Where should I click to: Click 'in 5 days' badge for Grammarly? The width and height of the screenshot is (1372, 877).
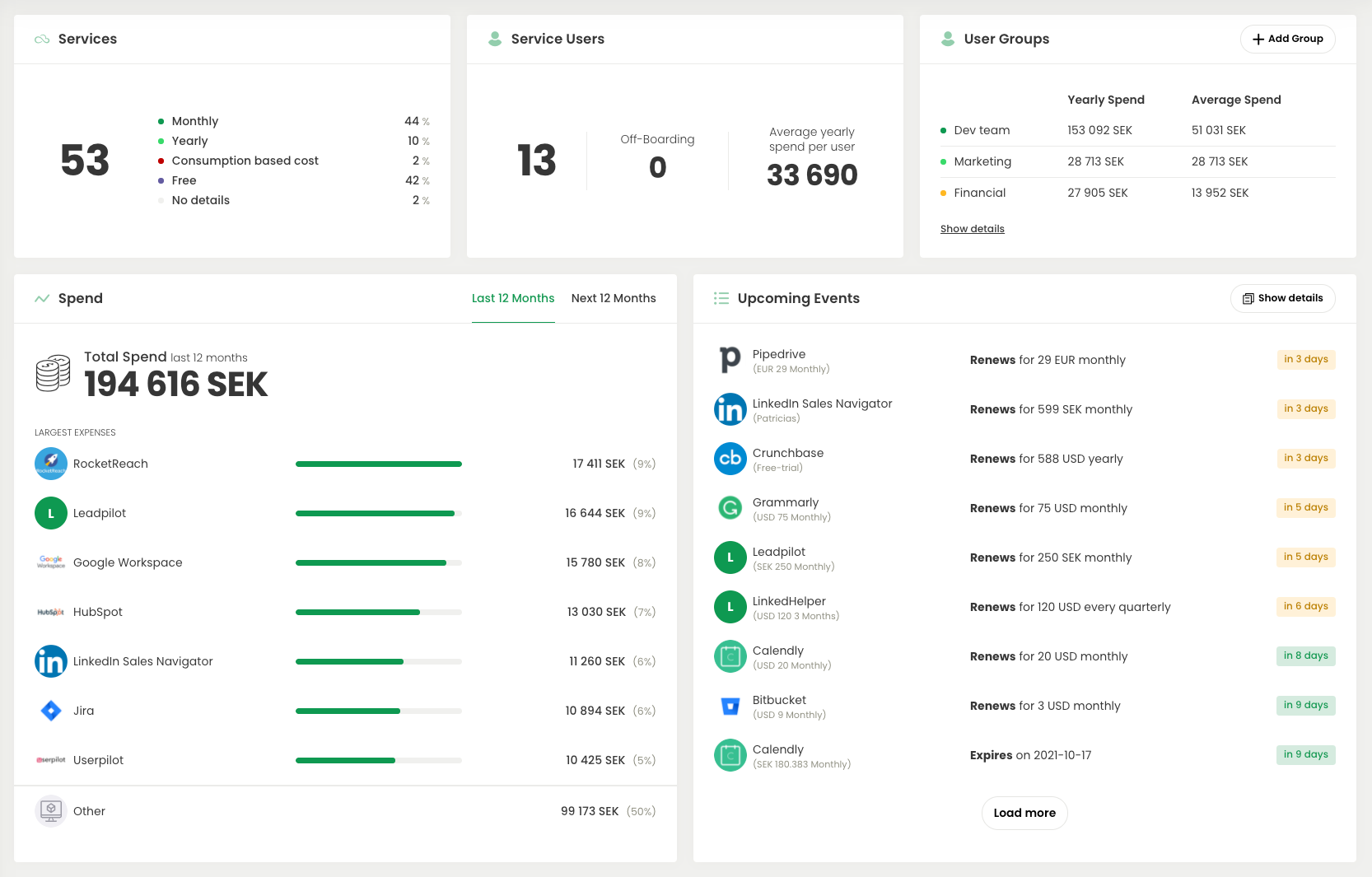click(x=1306, y=507)
